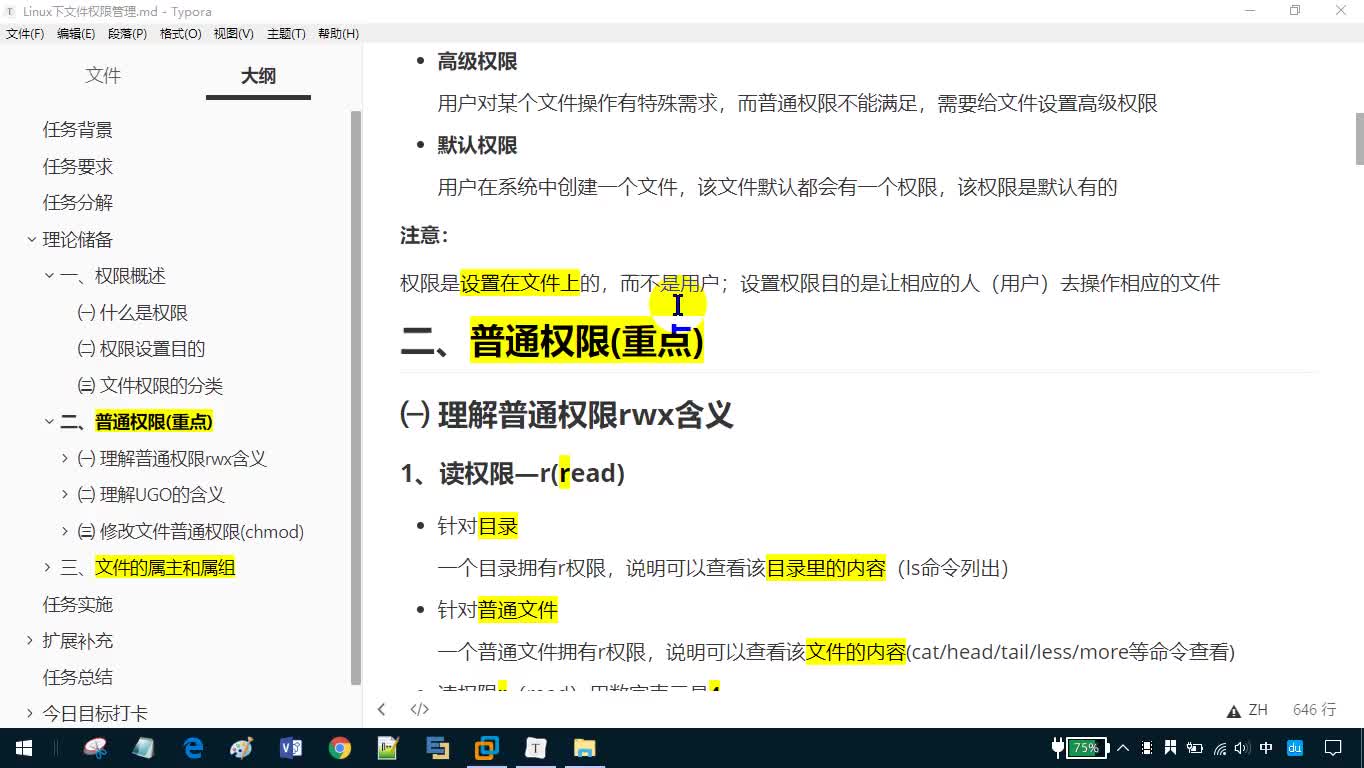Navigate to (二) 权限设置目的 outline entry
The width and height of the screenshot is (1364, 768).
click(141, 349)
